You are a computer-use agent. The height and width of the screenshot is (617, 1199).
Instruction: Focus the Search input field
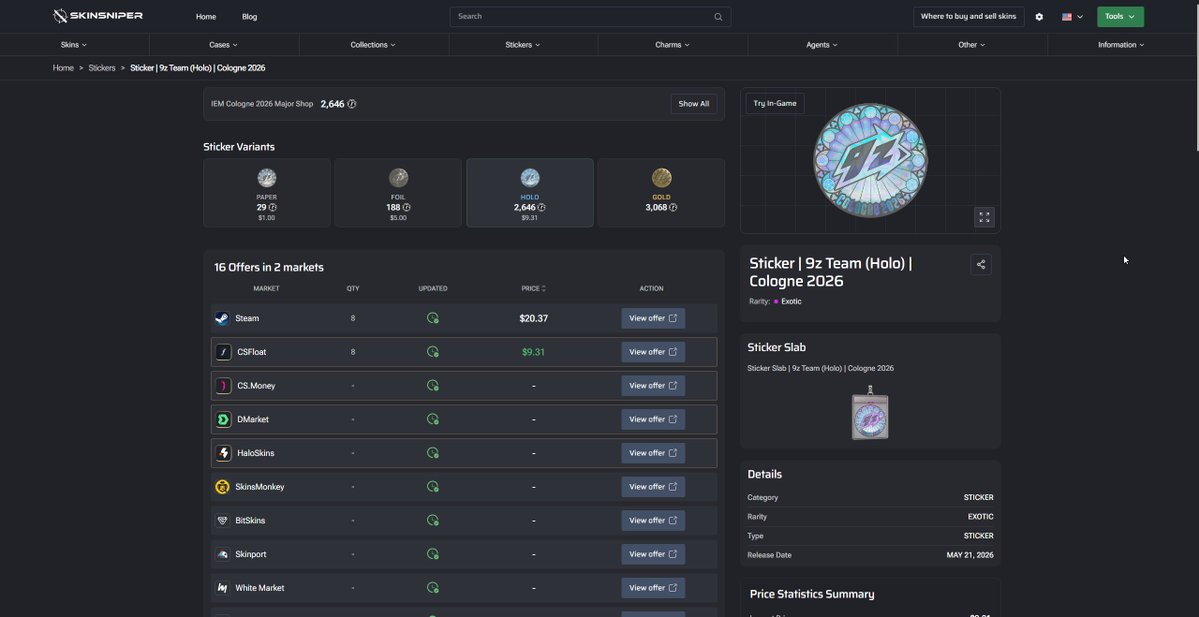590,17
